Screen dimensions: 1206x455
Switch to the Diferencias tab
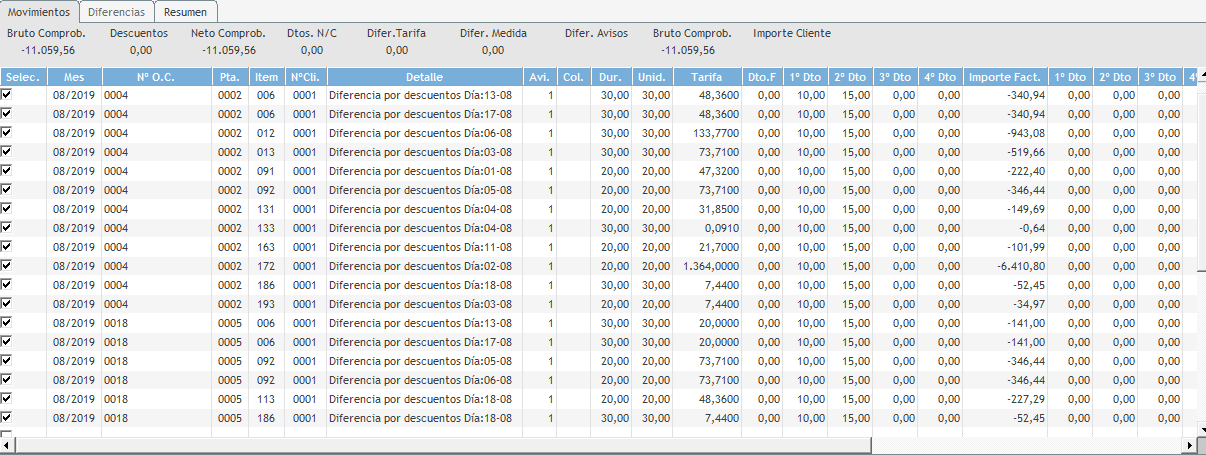click(x=116, y=12)
